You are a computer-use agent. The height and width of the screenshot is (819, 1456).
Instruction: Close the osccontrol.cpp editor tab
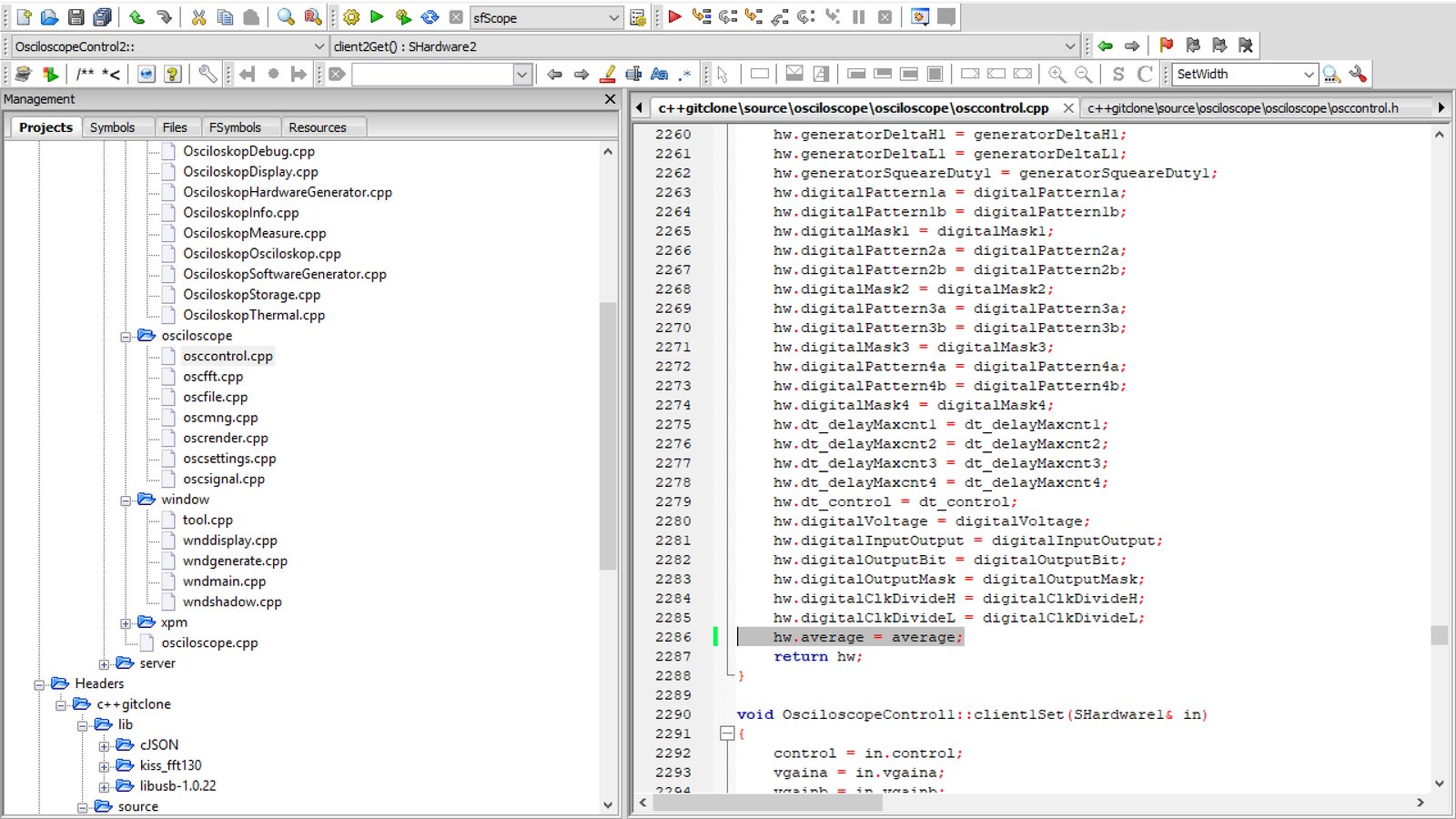pos(1068,108)
